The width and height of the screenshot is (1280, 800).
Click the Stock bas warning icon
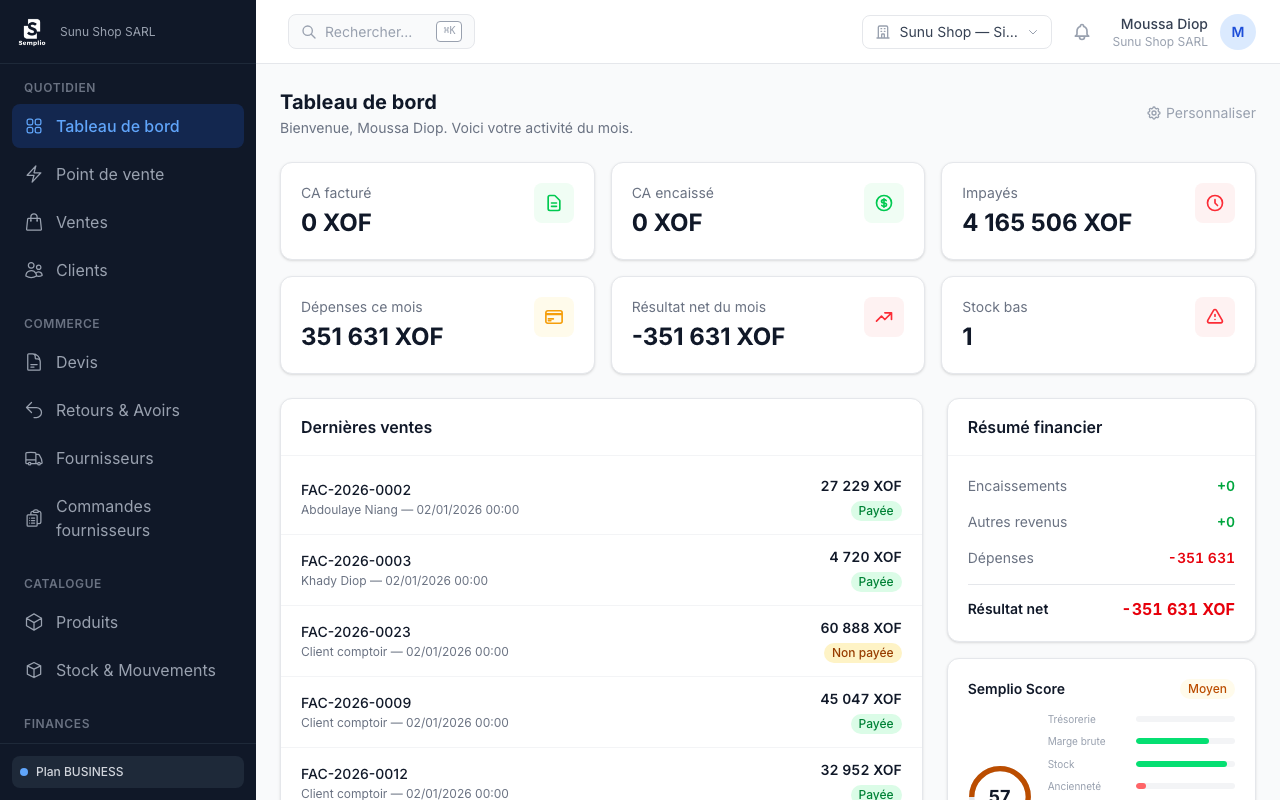tap(1215, 317)
